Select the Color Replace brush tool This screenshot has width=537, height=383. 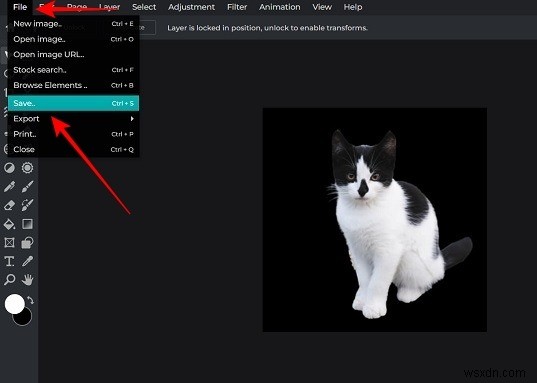[27, 205]
